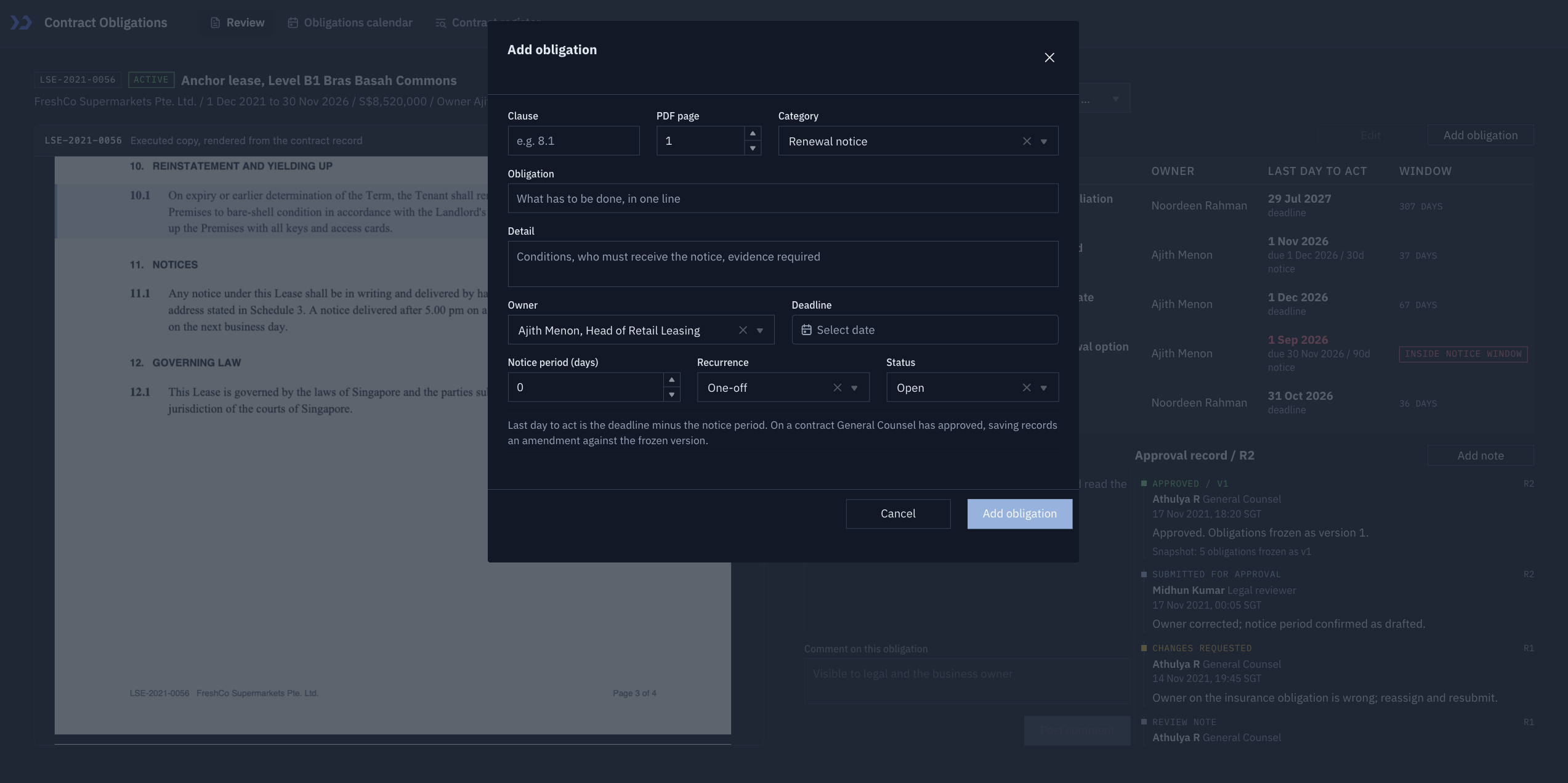Viewport: 1568px width, 783px height.
Task: Decrease the PDF page value
Action: [x=753, y=148]
